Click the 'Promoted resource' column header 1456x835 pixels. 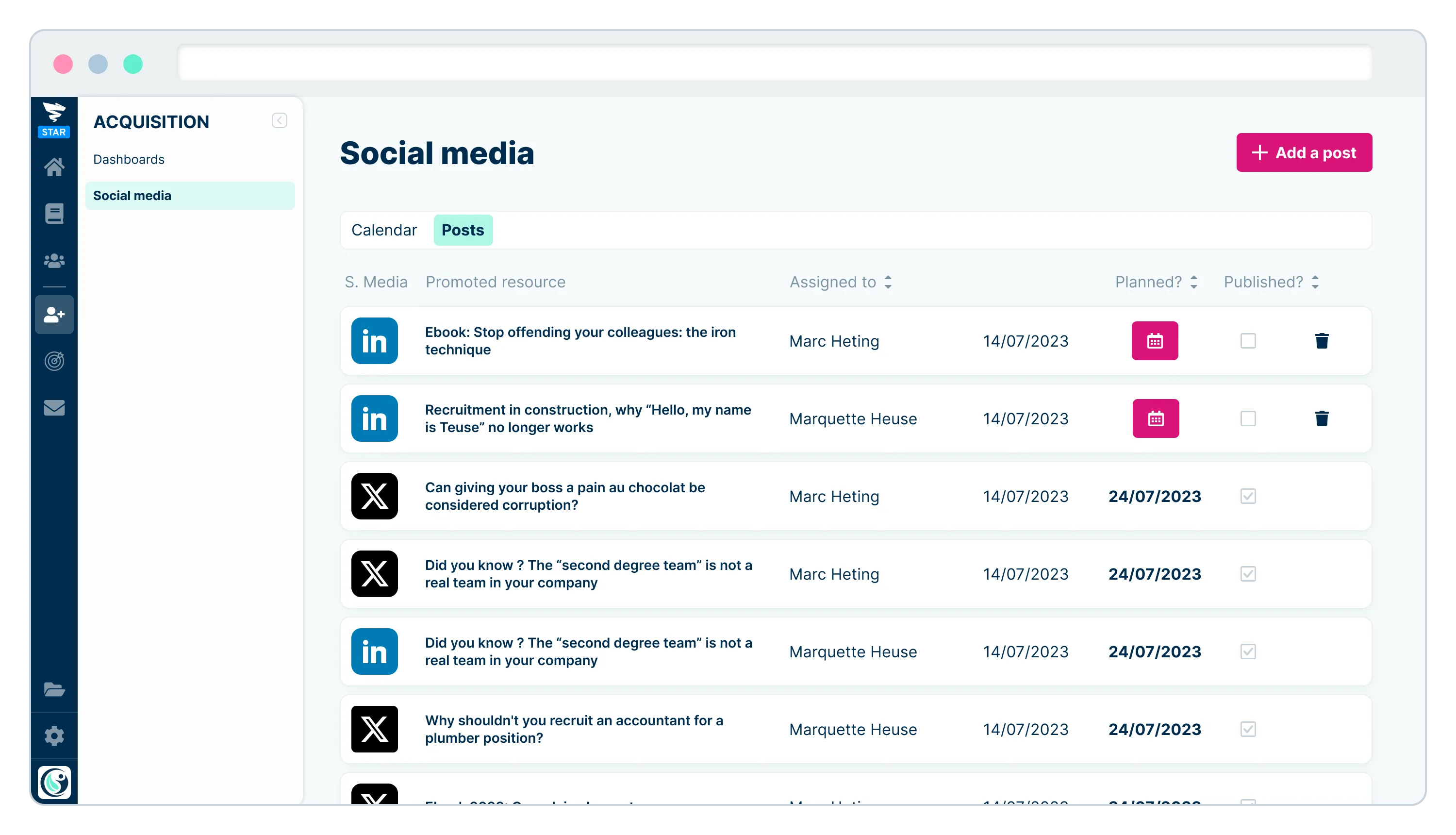click(495, 282)
